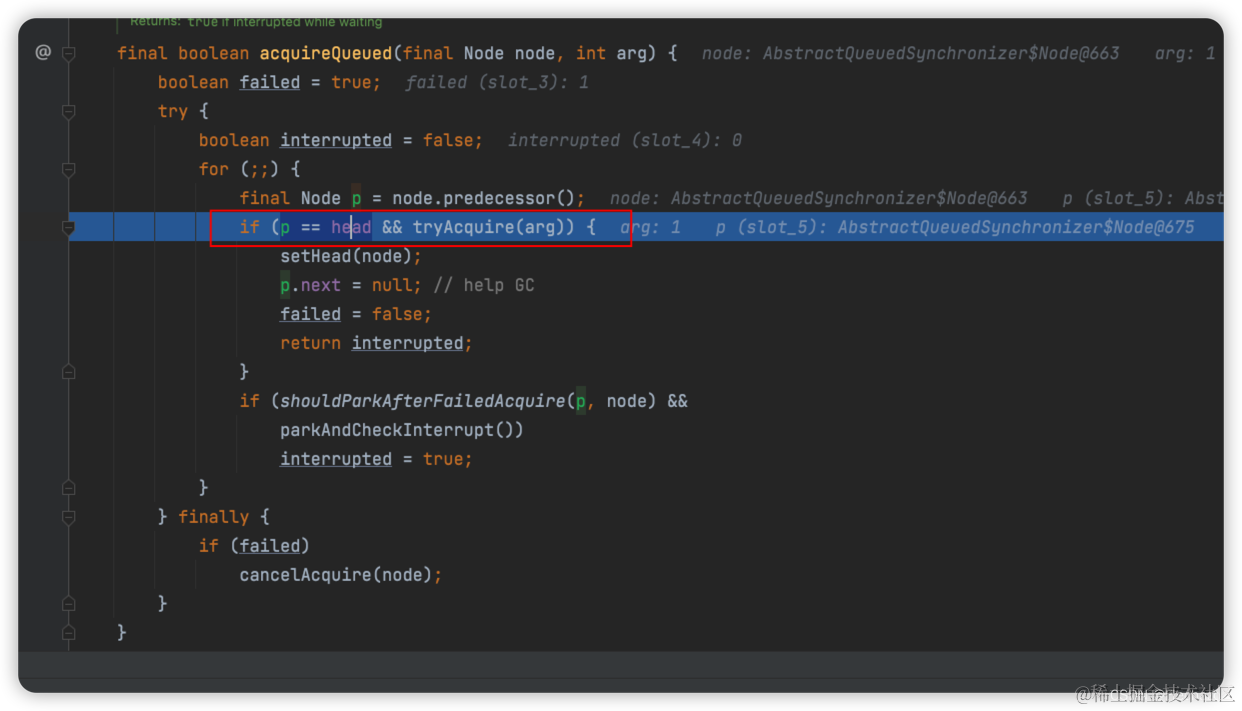The image size is (1242, 711).
Task: Click 'arg: 1' hint on method signature line
Action: point(1185,53)
